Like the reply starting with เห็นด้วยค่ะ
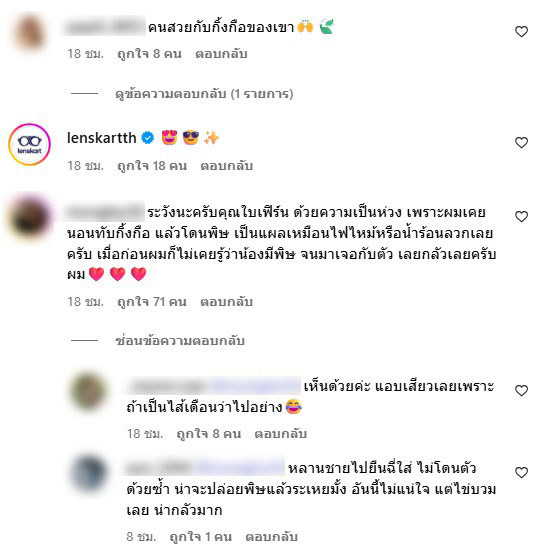Image resolution: width=539 pixels, height=559 pixels. click(x=521, y=391)
